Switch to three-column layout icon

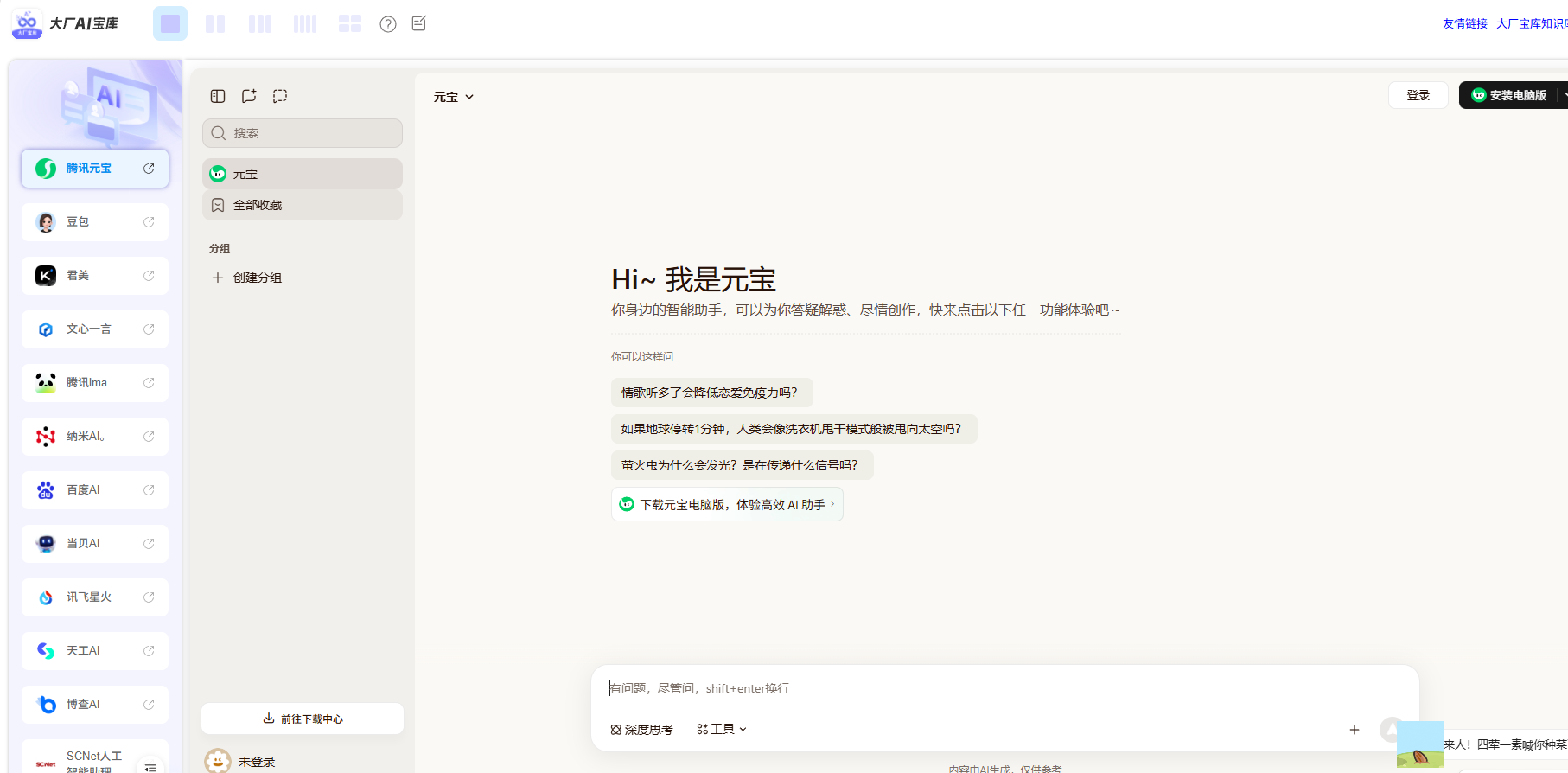point(260,23)
